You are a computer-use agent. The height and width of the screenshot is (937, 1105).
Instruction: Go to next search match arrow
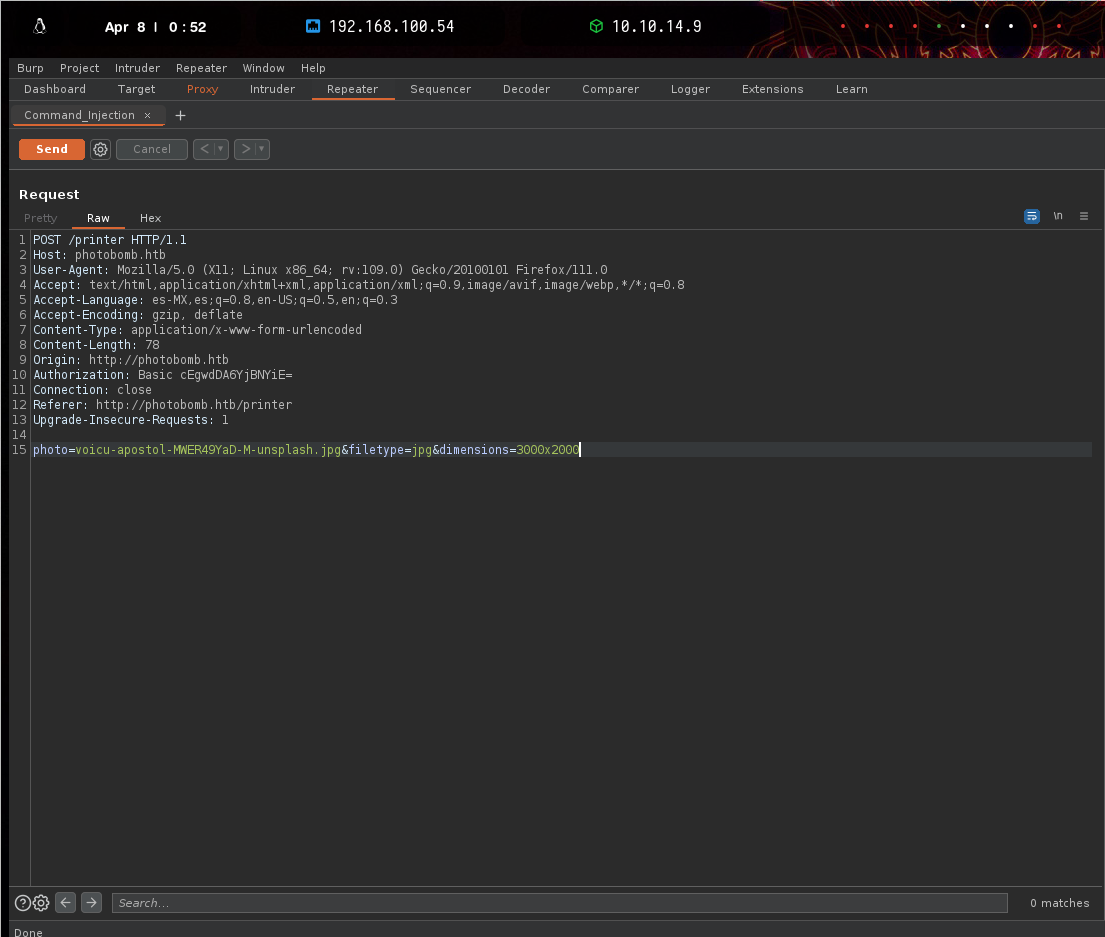coord(91,903)
